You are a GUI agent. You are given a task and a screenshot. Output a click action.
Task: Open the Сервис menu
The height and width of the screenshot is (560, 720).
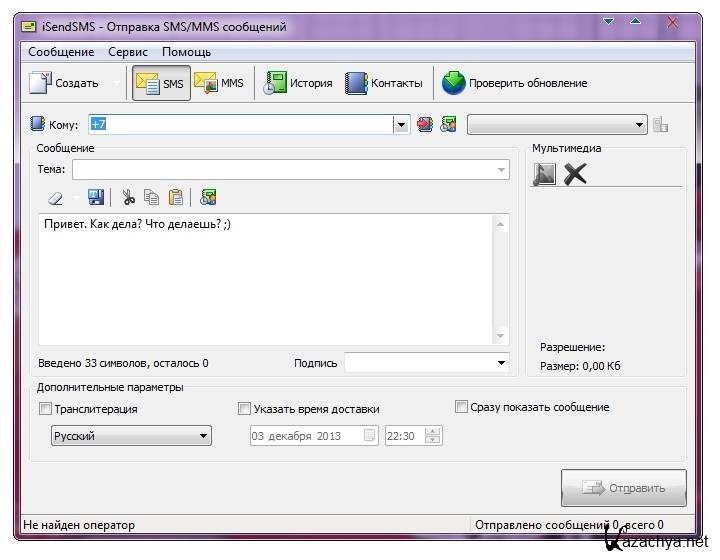pos(128,52)
